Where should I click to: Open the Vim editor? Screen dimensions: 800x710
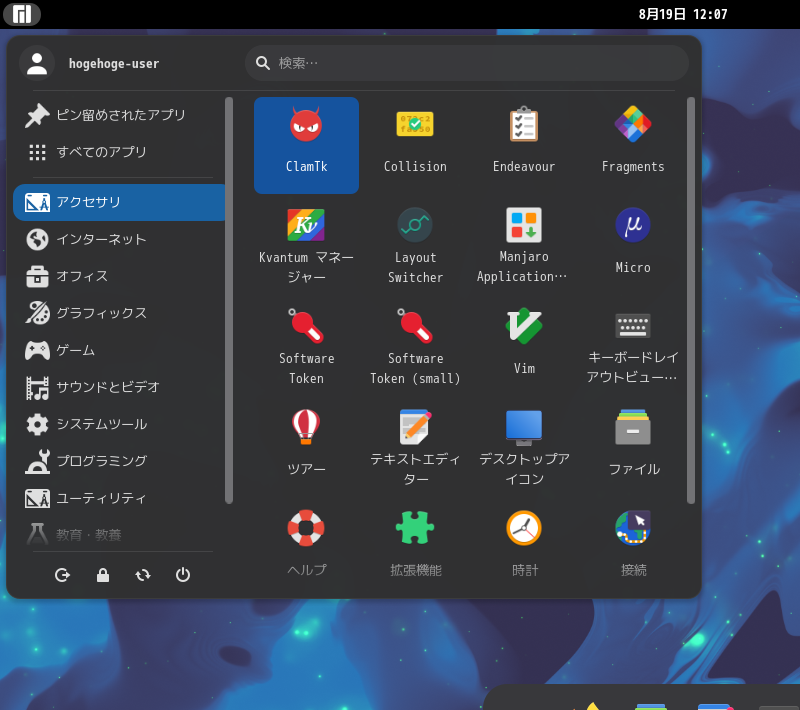click(524, 347)
